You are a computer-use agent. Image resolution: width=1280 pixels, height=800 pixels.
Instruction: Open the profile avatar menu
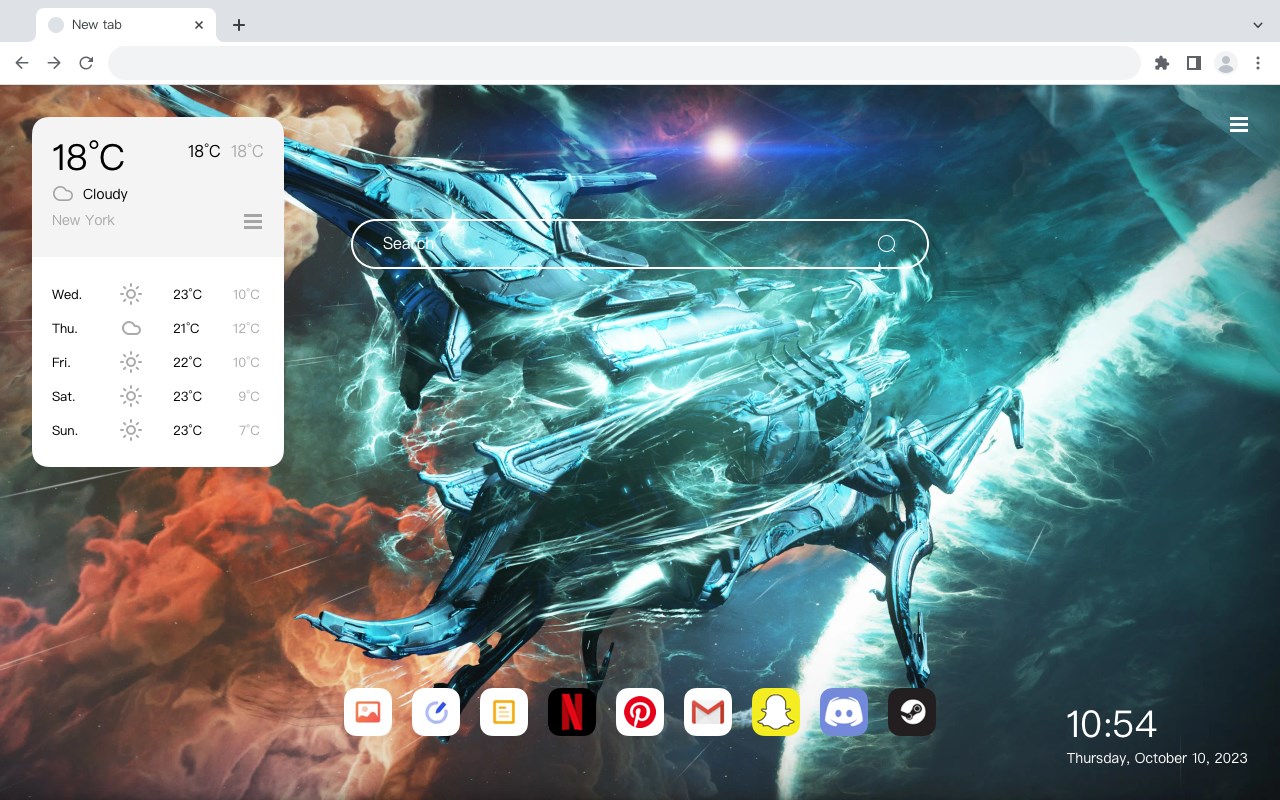click(x=1226, y=63)
